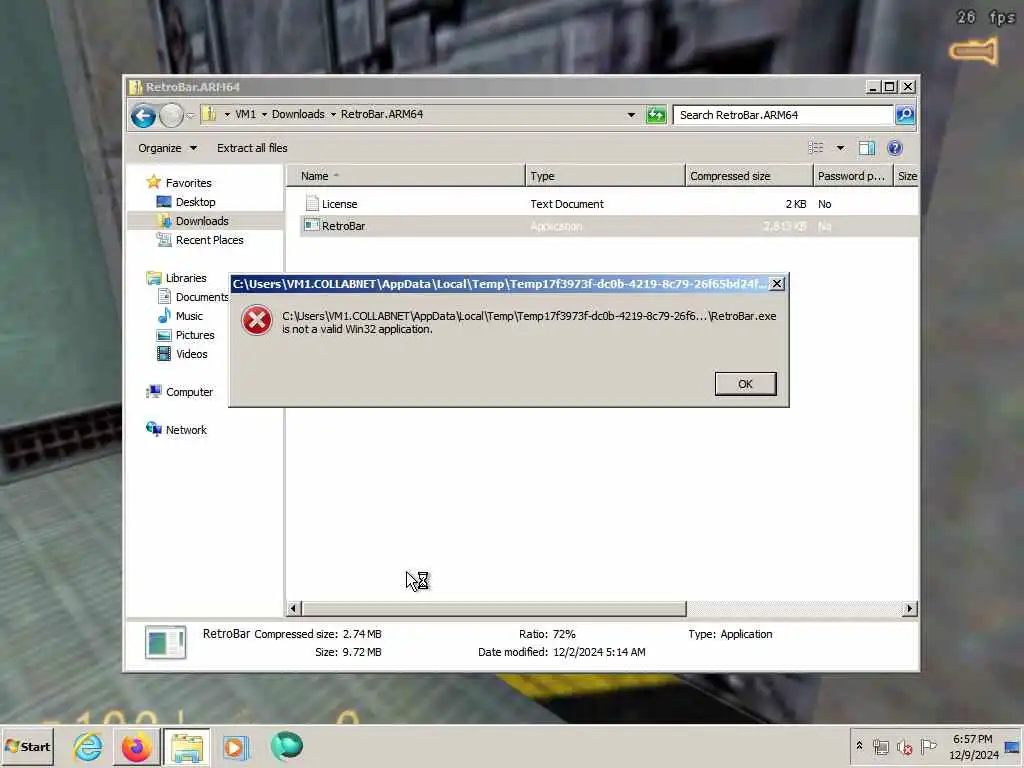Click the horizontal scrollbar thumb
This screenshot has height=768, width=1024.
click(x=494, y=609)
